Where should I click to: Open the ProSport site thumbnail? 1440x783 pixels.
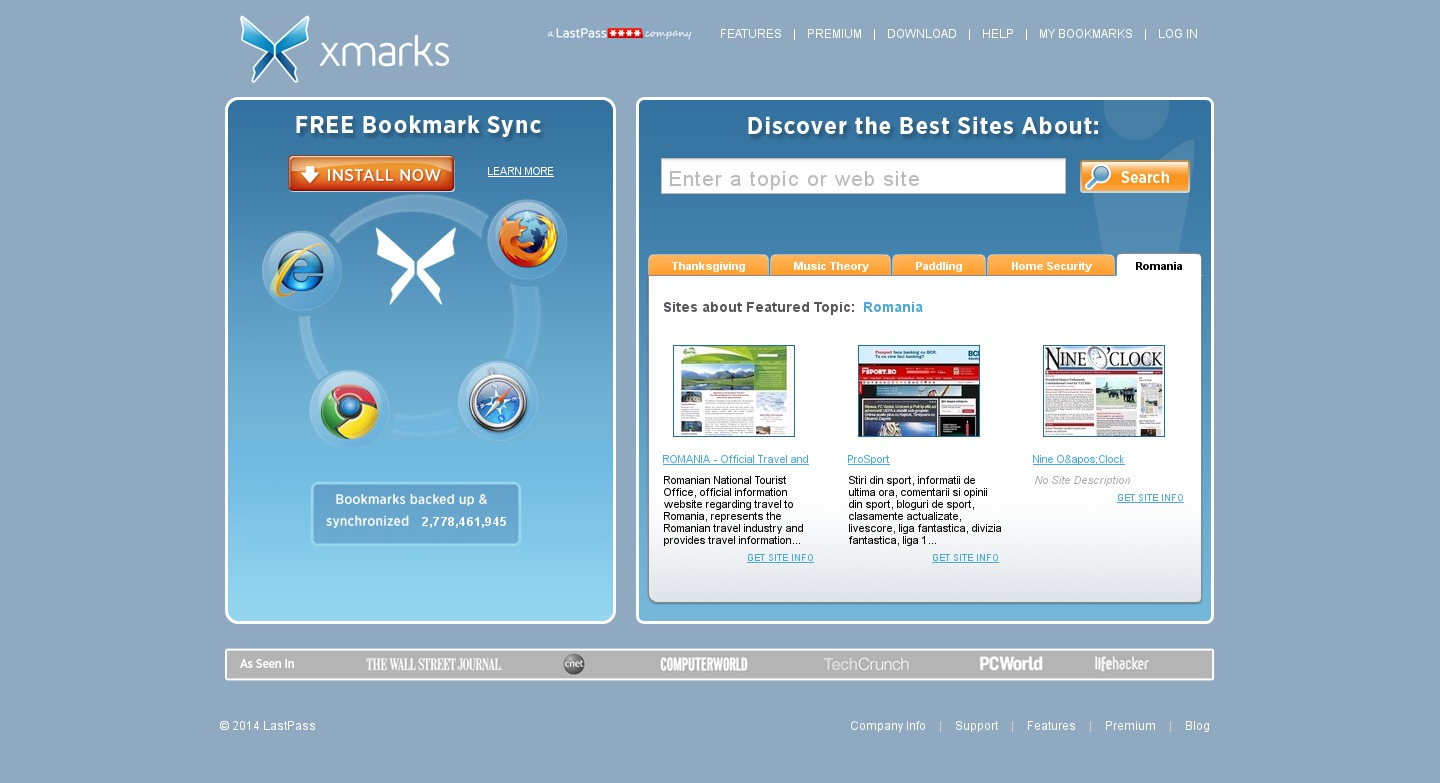click(918, 391)
